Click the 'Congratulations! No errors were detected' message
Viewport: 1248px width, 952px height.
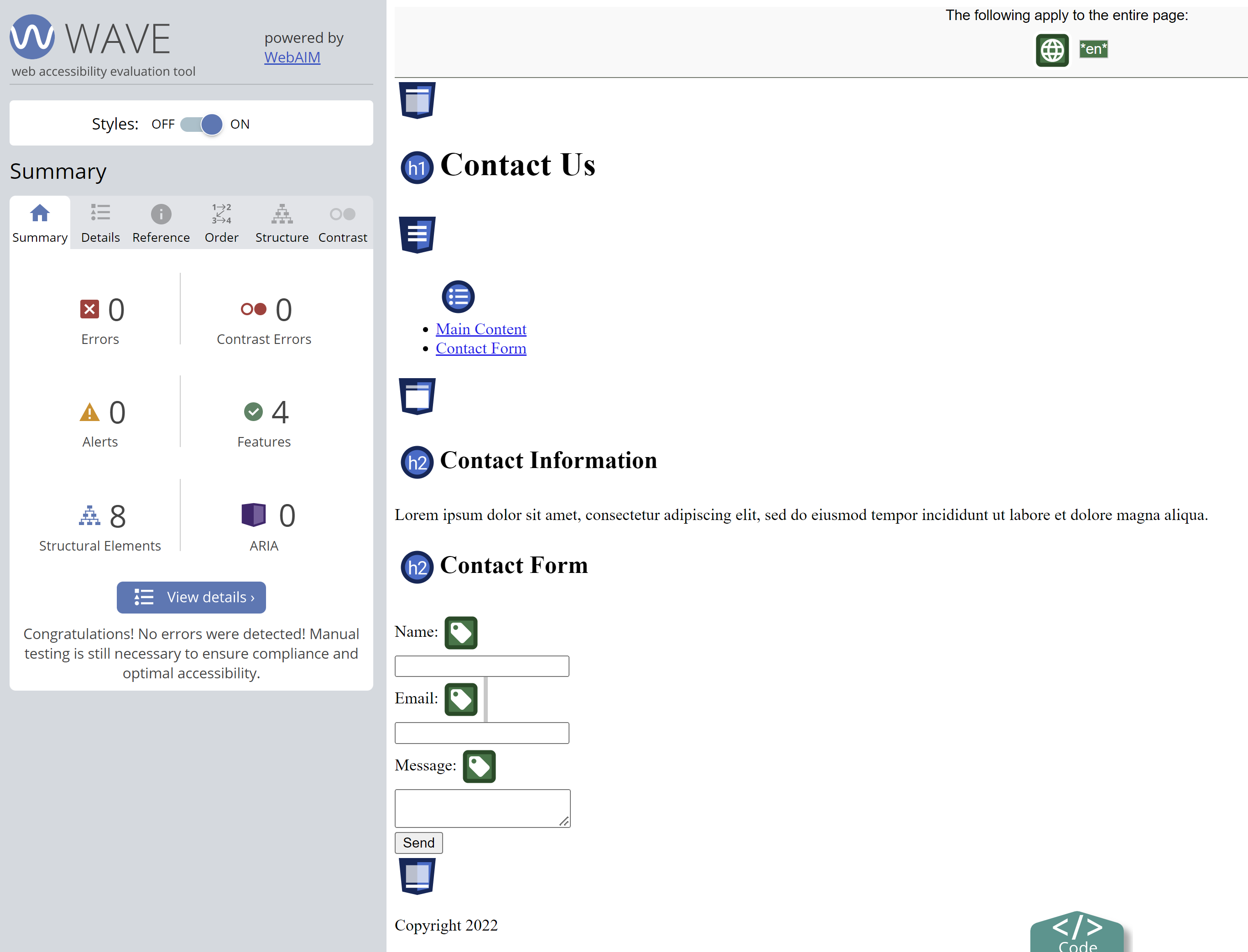[x=192, y=653]
